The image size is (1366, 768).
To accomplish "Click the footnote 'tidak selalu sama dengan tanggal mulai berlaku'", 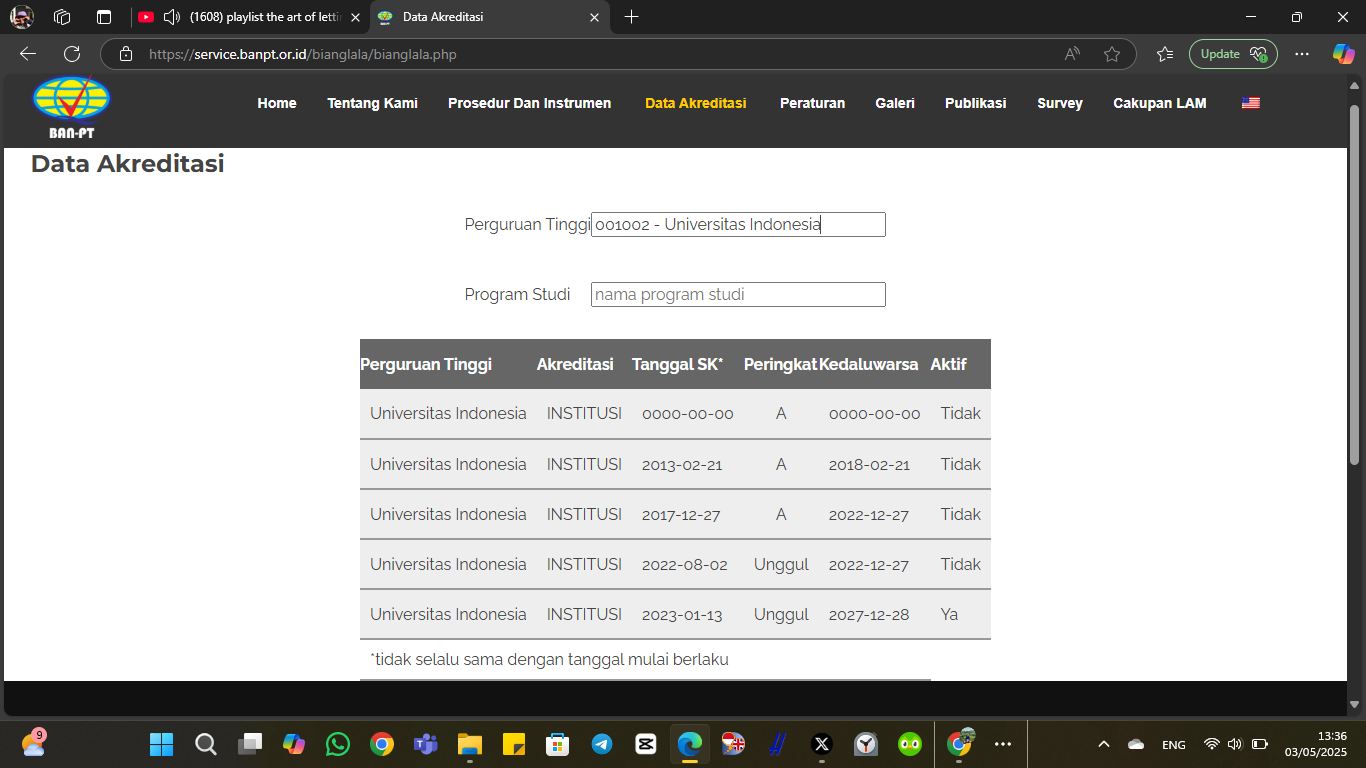I will click(x=549, y=659).
